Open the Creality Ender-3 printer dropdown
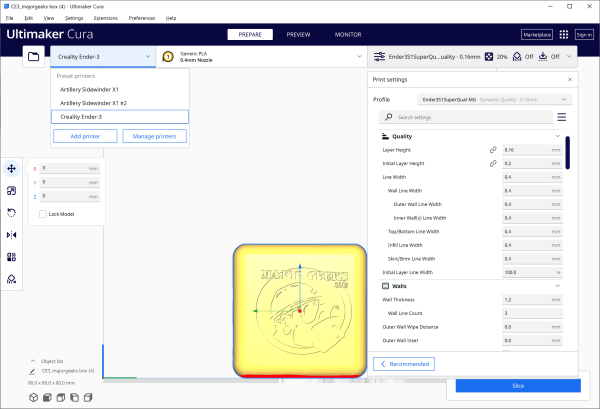Viewport: 600px width, 409px height. pos(103,57)
